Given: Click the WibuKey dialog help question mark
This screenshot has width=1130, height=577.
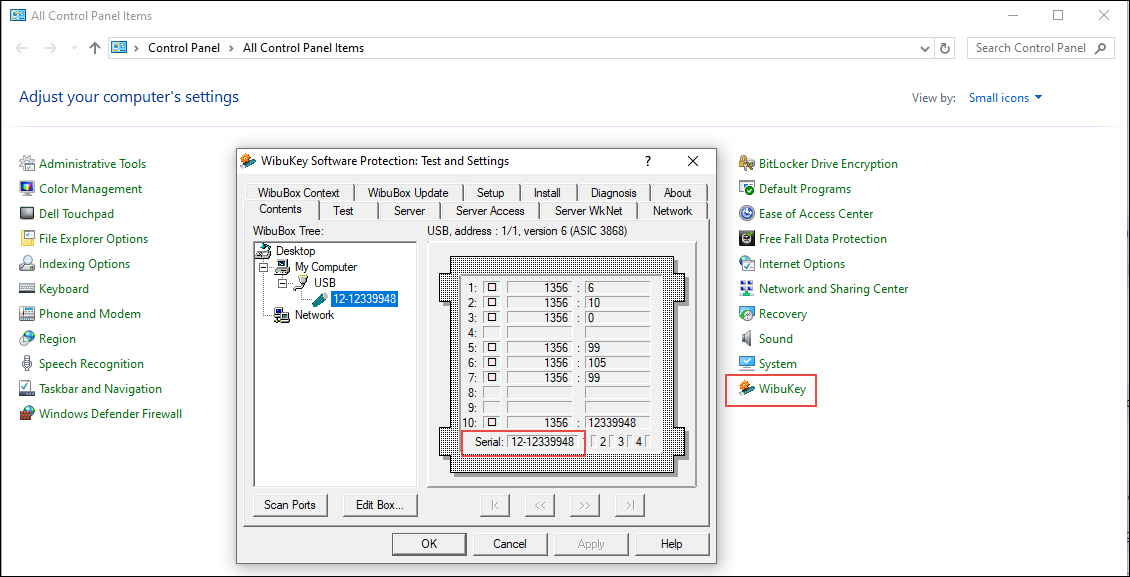Looking at the screenshot, I should [x=648, y=161].
